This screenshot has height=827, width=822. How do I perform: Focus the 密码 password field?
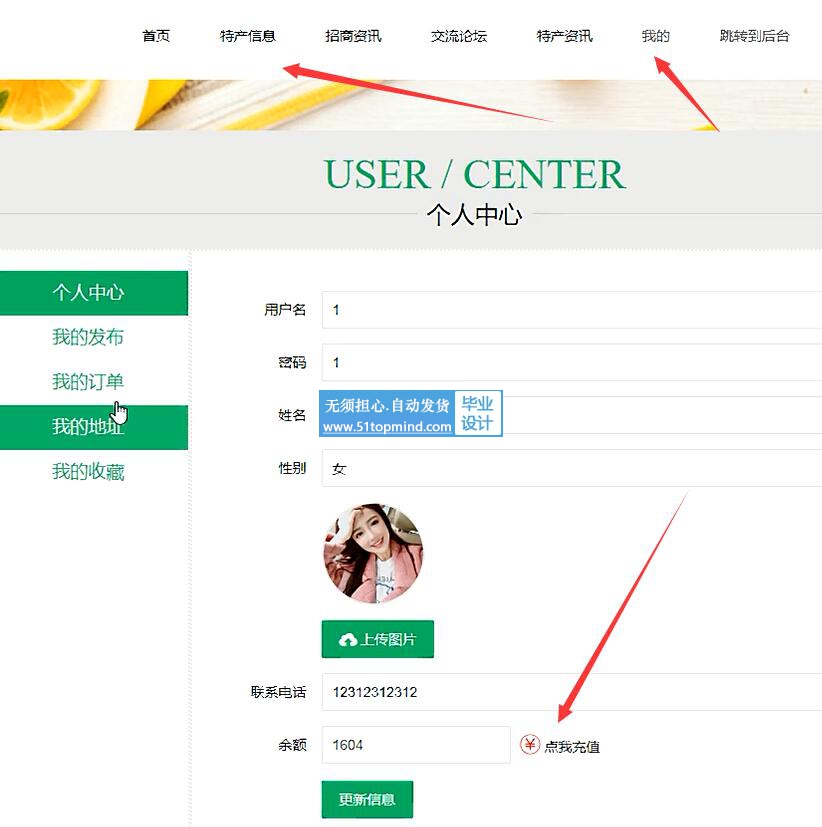[571, 363]
